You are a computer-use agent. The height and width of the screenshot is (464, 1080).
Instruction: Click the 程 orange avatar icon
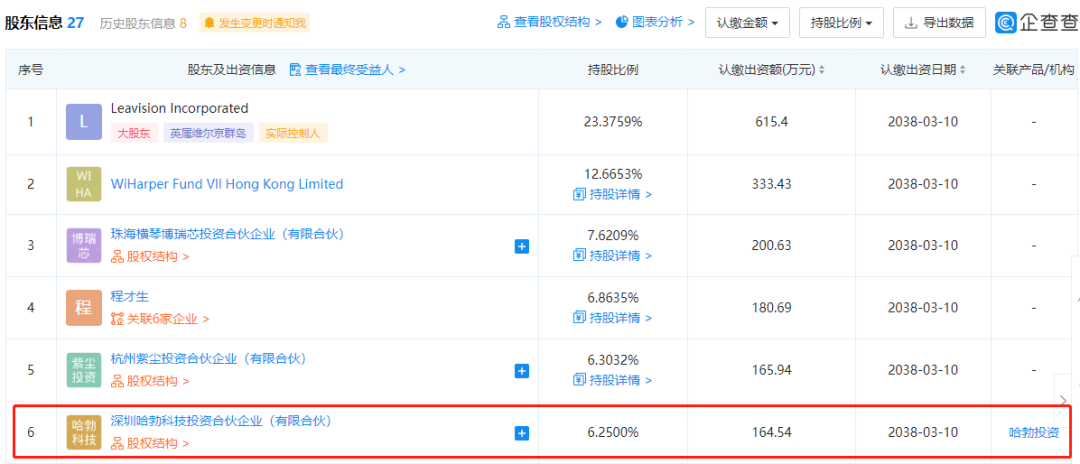(x=83, y=308)
